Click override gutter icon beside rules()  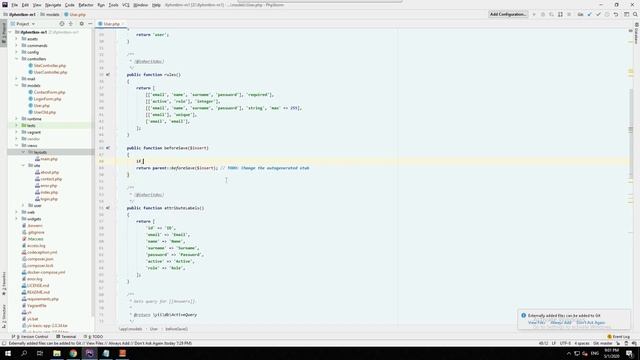[x=108, y=75]
